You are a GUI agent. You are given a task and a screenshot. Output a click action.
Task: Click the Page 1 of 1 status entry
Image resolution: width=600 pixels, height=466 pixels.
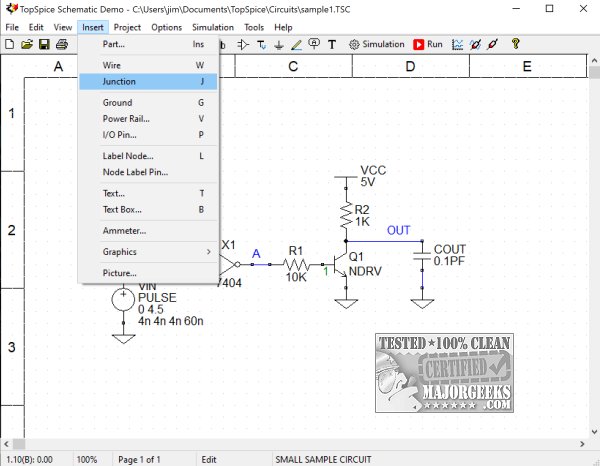click(x=139, y=459)
